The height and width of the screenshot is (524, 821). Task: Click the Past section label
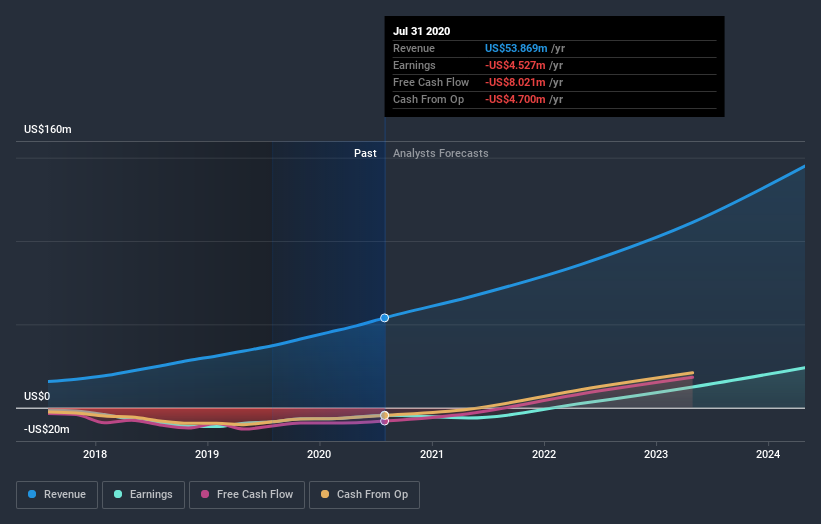[x=365, y=153]
